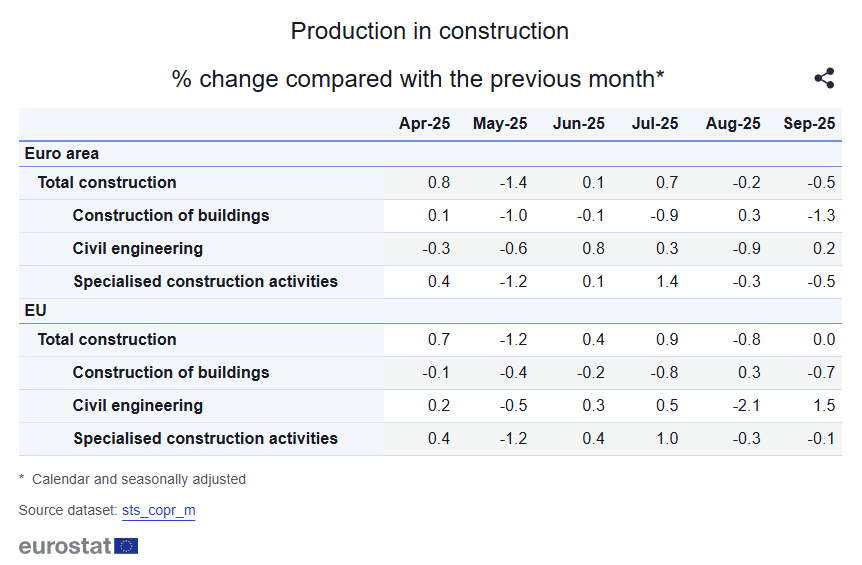Select Euro area Civil engineering row label
Image resolution: width=862 pixels, height=565 pixels.
click(x=138, y=249)
